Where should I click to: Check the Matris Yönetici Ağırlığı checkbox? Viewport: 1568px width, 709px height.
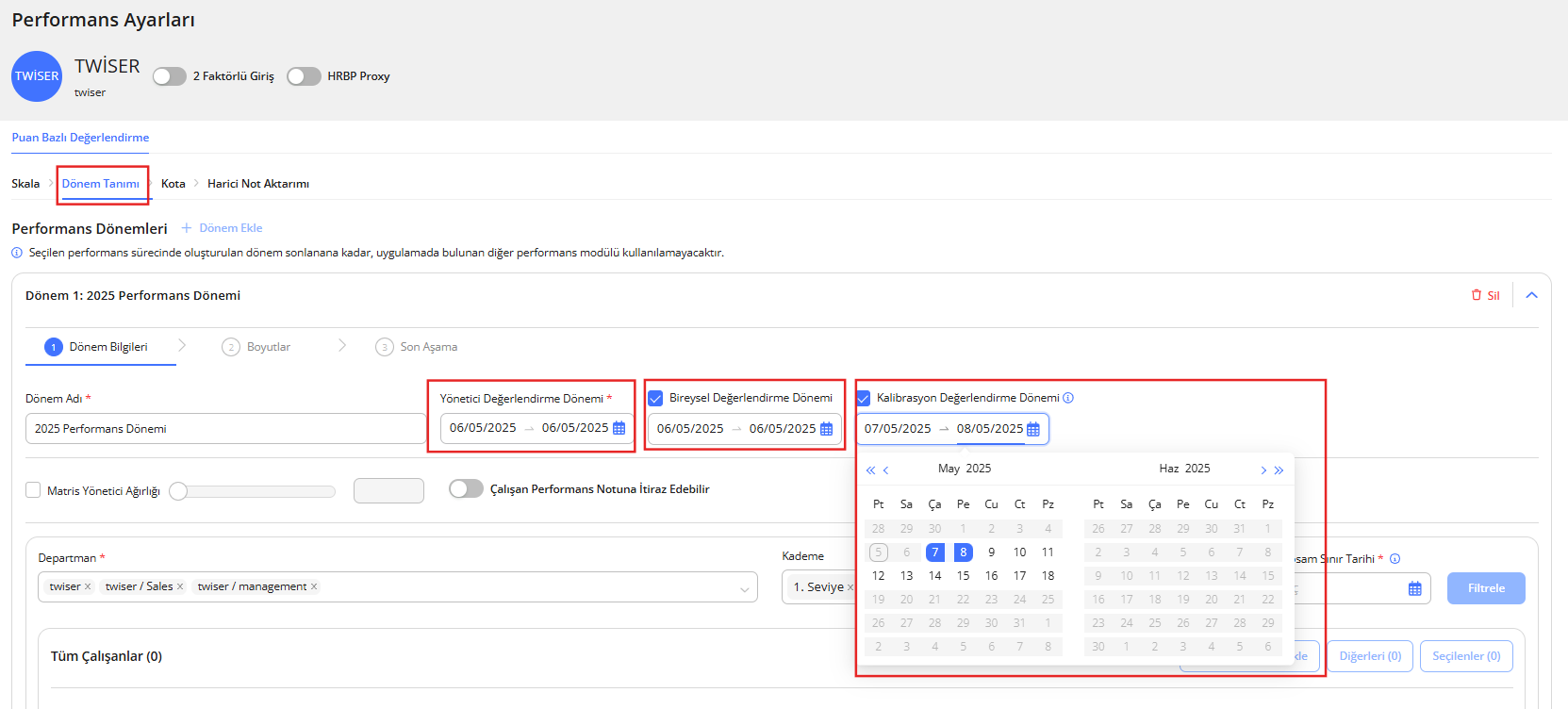33,490
